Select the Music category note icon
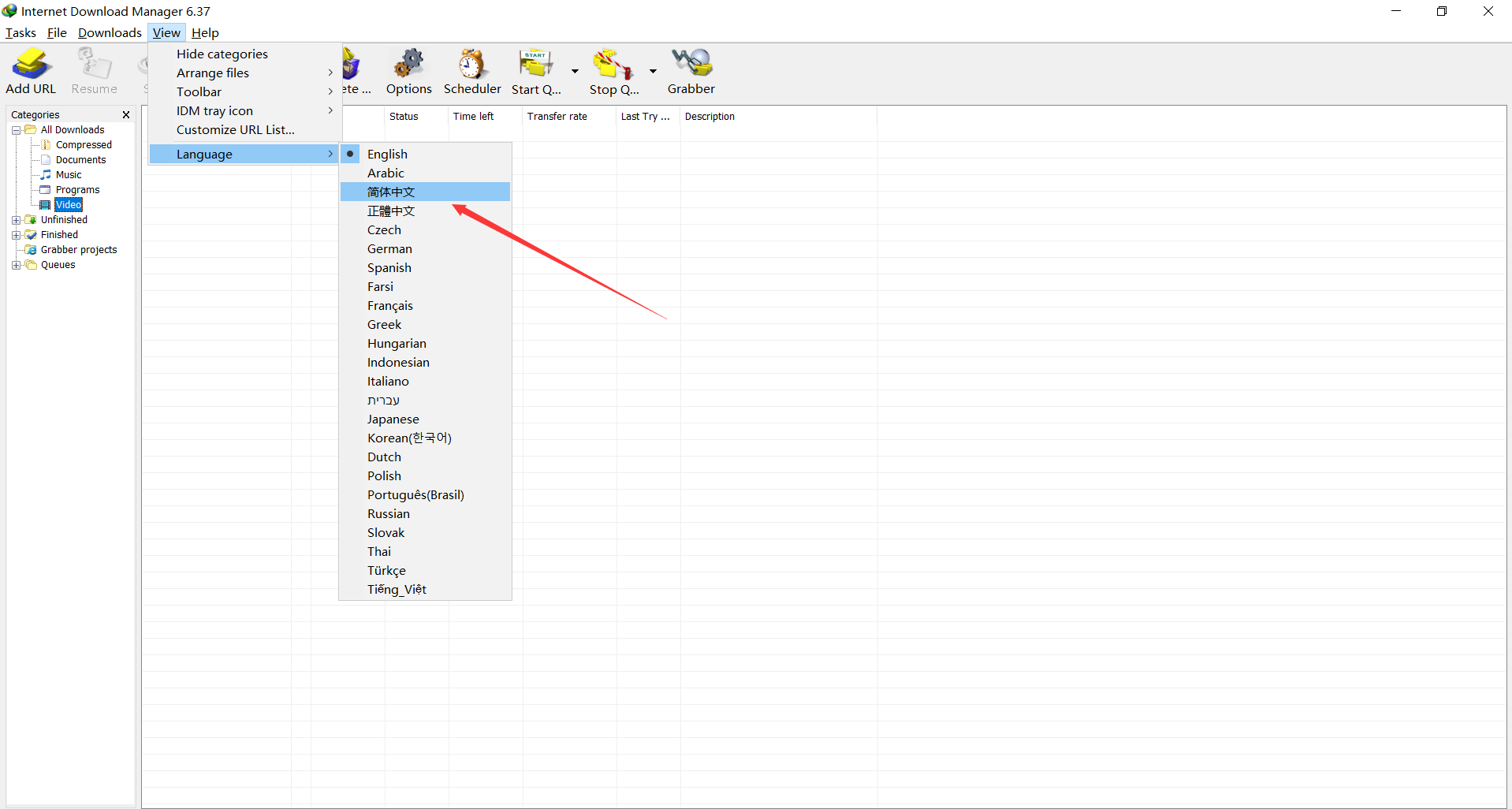This screenshot has width=1512, height=809. click(x=46, y=175)
